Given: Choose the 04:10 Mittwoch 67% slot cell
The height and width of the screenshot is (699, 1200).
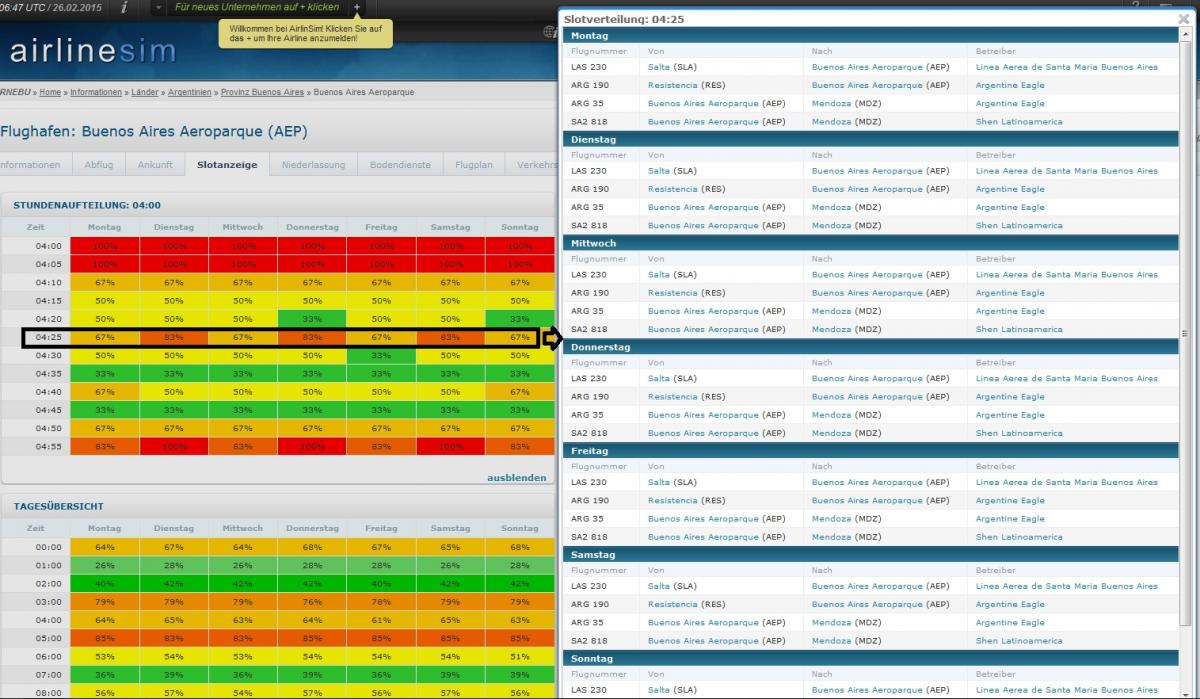Looking at the screenshot, I should click(x=242, y=282).
